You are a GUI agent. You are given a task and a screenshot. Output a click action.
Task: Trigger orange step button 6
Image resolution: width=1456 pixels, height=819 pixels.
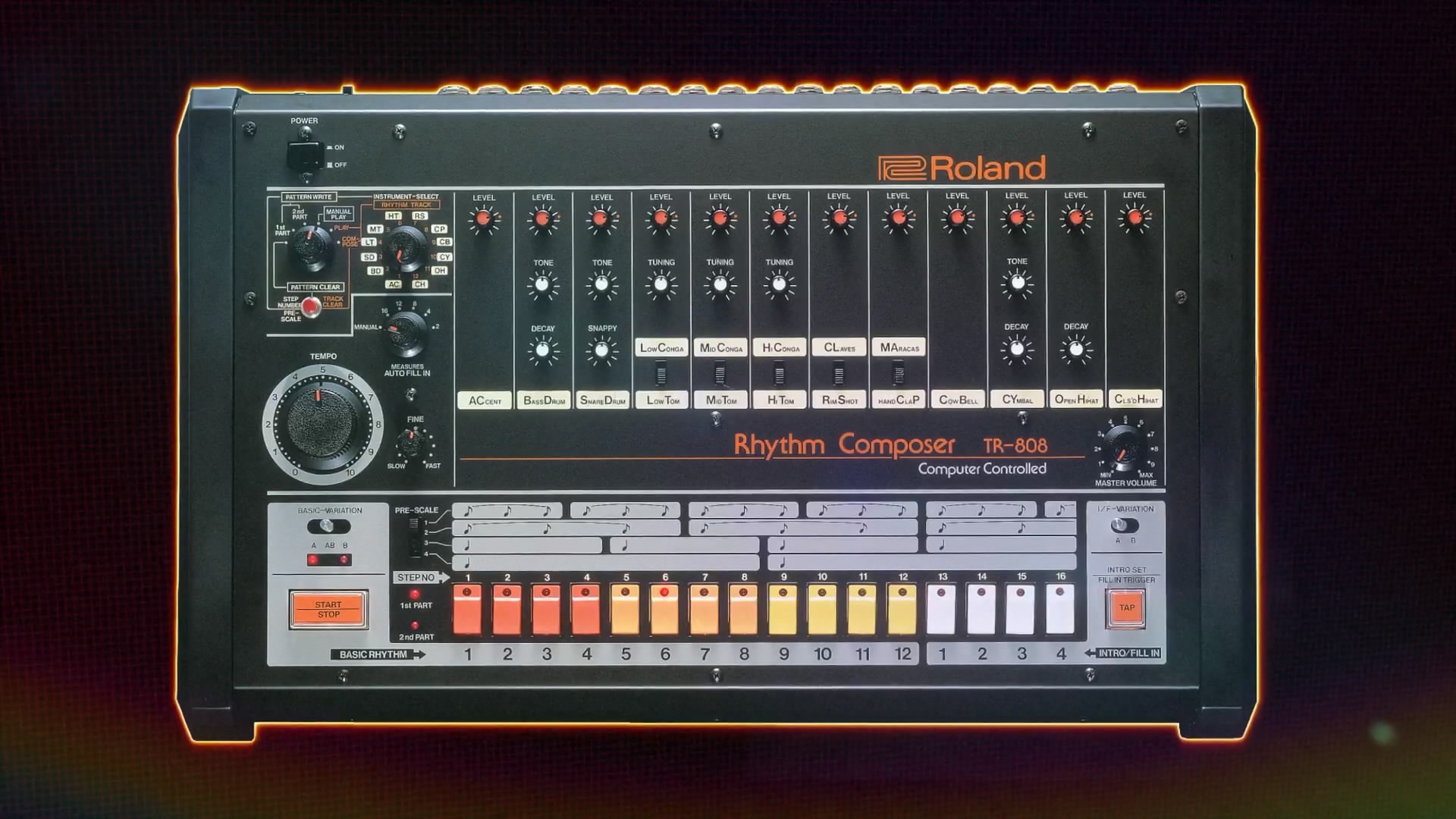[665, 609]
